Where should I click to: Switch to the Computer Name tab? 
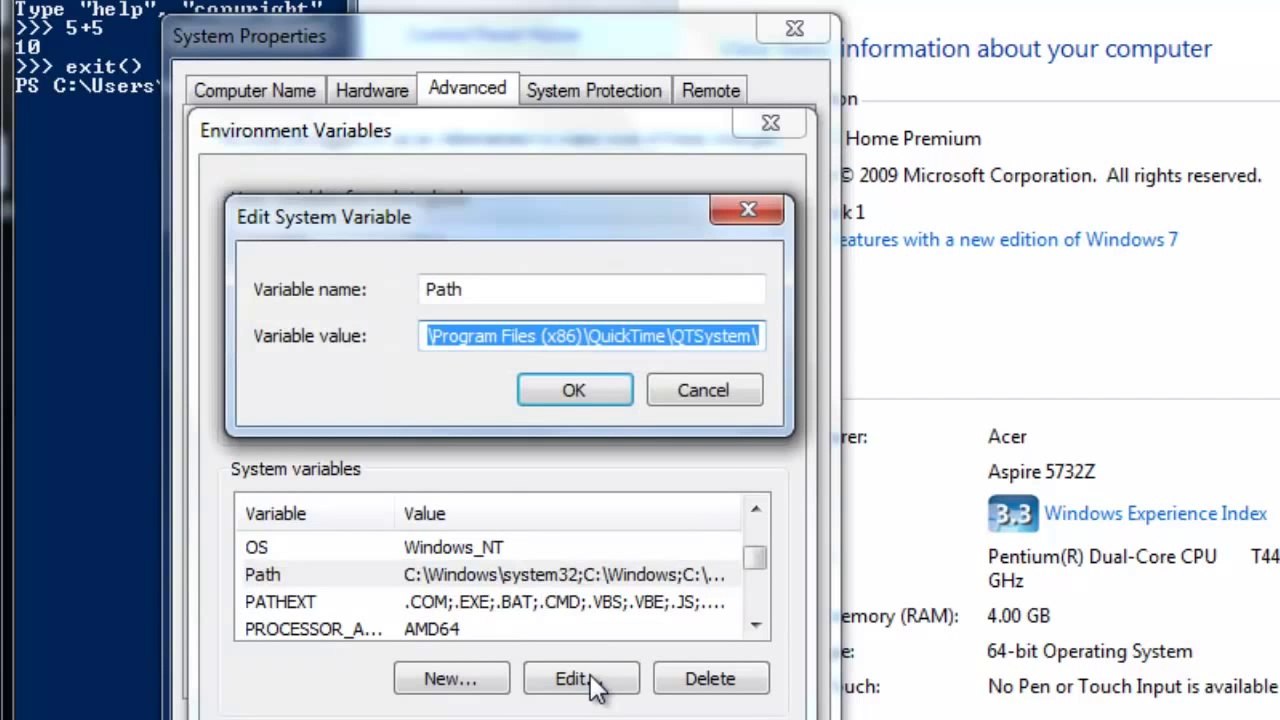tap(255, 90)
